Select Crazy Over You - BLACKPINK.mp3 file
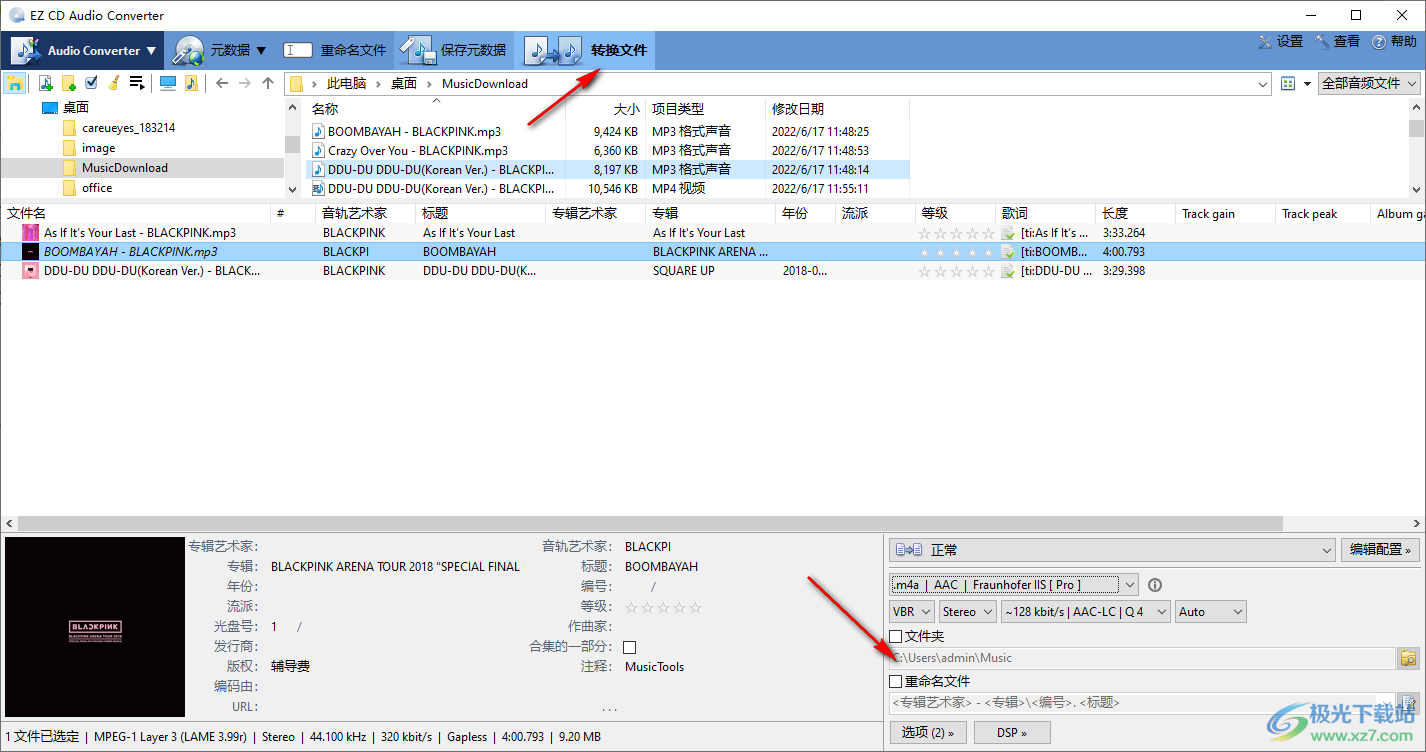This screenshot has height=752, width=1426. click(417, 150)
